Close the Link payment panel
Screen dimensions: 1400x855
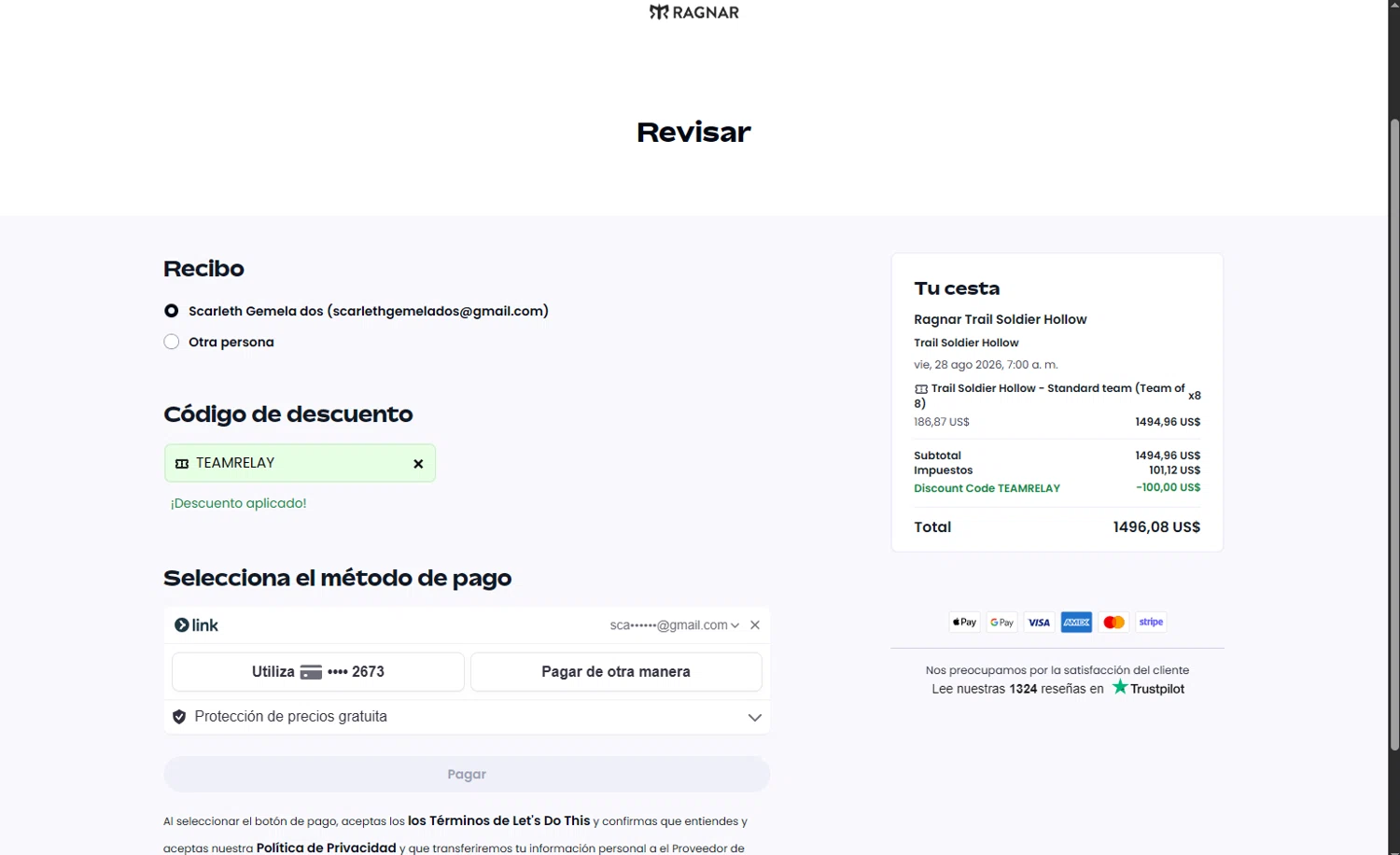(755, 625)
